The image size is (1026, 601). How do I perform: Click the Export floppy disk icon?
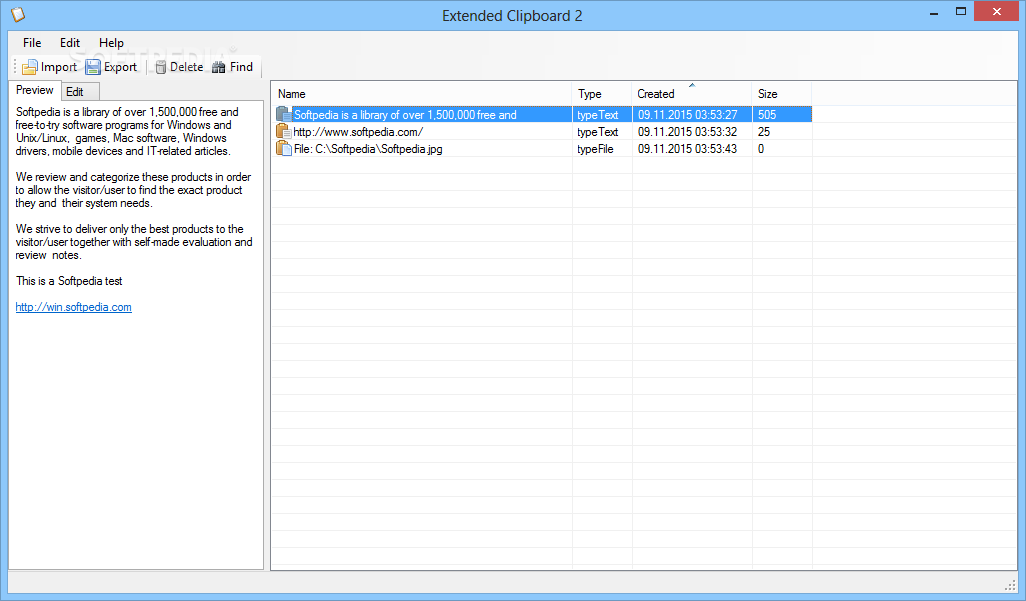93,67
